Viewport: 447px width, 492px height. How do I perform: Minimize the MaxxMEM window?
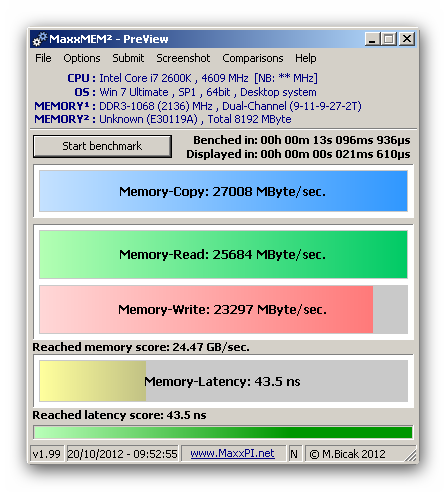(372, 39)
